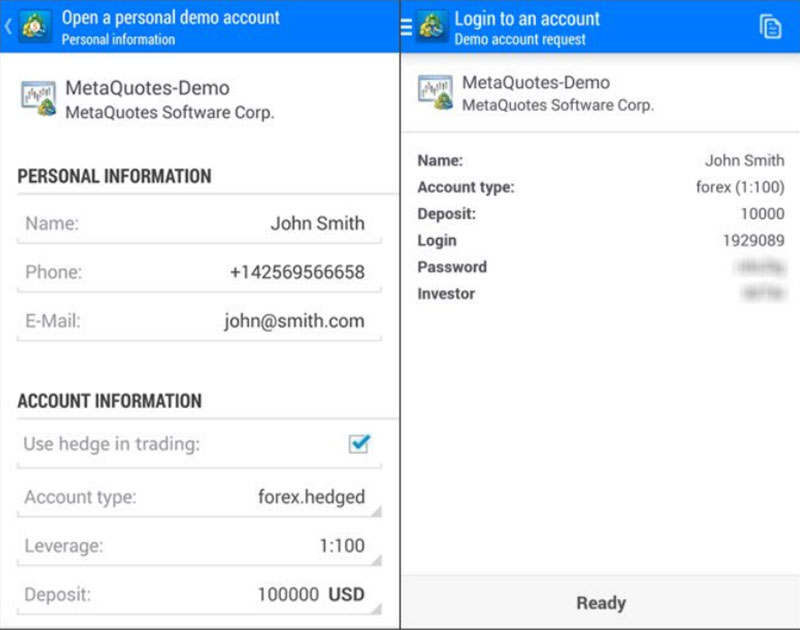The width and height of the screenshot is (800, 630).
Task: Tap the John Smith name on login screen
Action: pyautogui.click(x=745, y=161)
